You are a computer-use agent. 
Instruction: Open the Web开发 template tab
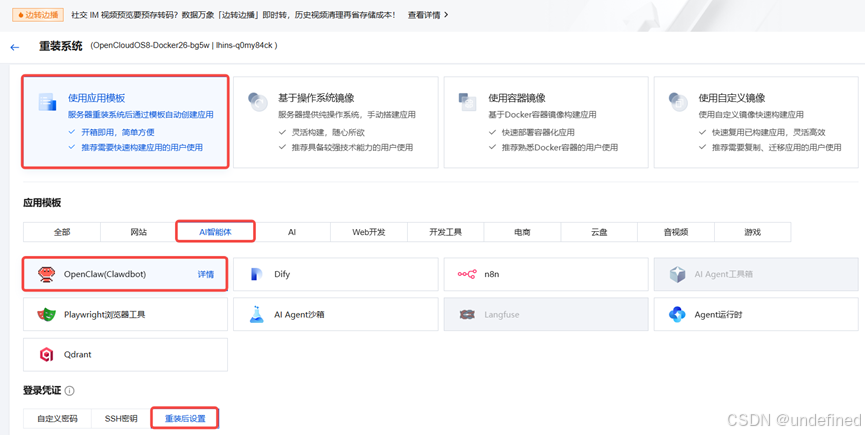(369, 232)
